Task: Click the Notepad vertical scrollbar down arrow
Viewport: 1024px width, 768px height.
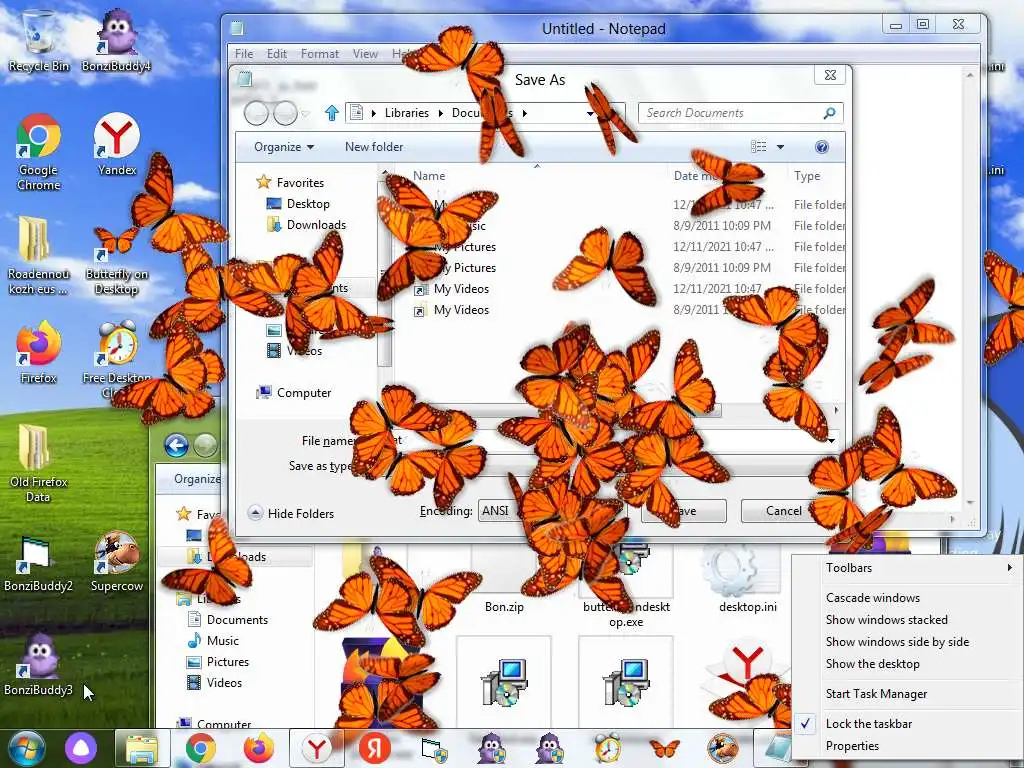Action: tap(970, 503)
